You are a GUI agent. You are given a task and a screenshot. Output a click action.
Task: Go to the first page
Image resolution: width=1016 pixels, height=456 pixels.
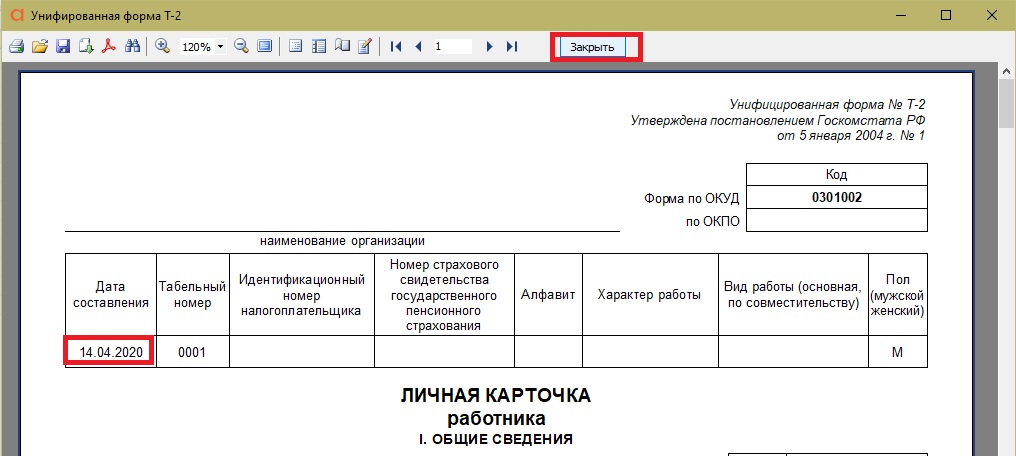click(x=396, y=47)
